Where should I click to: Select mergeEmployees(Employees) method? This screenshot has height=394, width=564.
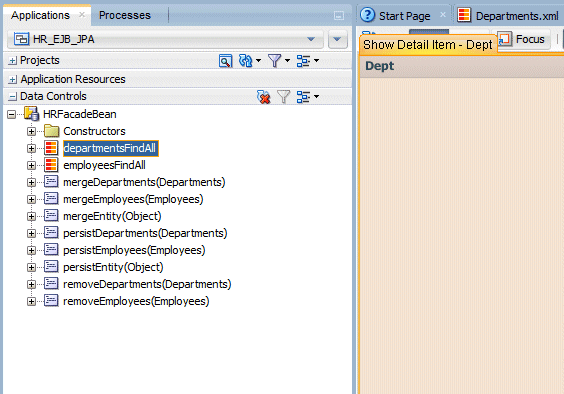click(x=133, y=199)
